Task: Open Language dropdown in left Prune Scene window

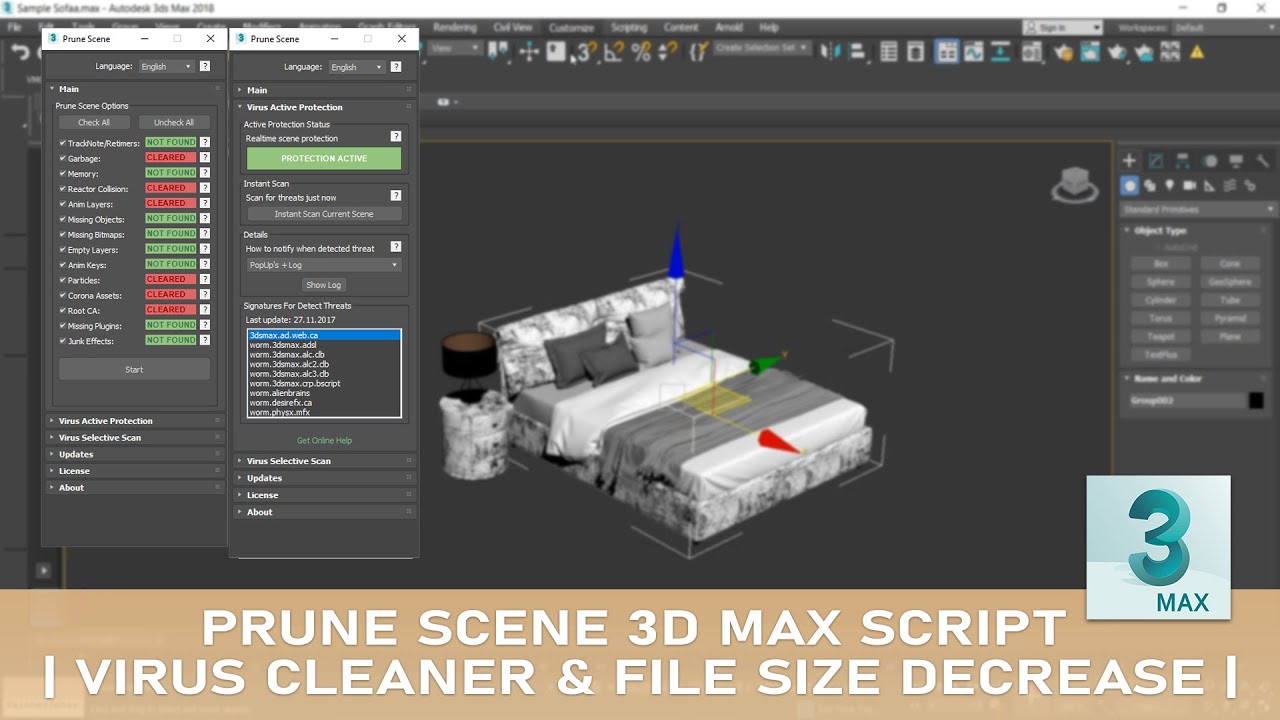Action: point(166,67)
